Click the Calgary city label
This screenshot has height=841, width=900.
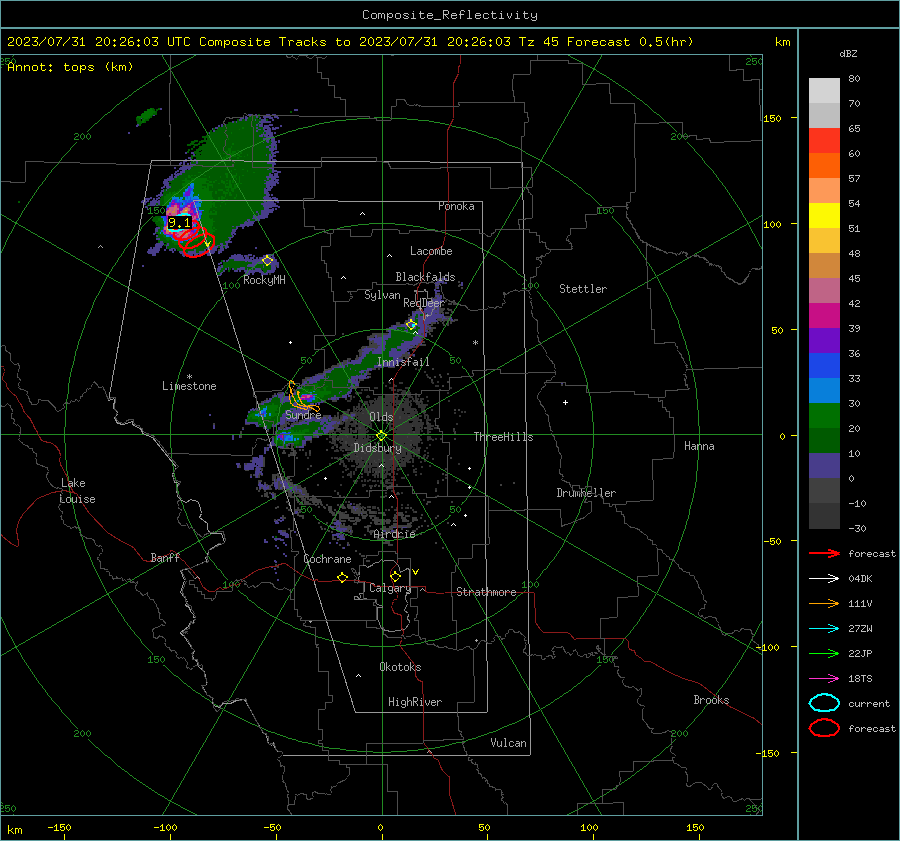tap(390, 588)
